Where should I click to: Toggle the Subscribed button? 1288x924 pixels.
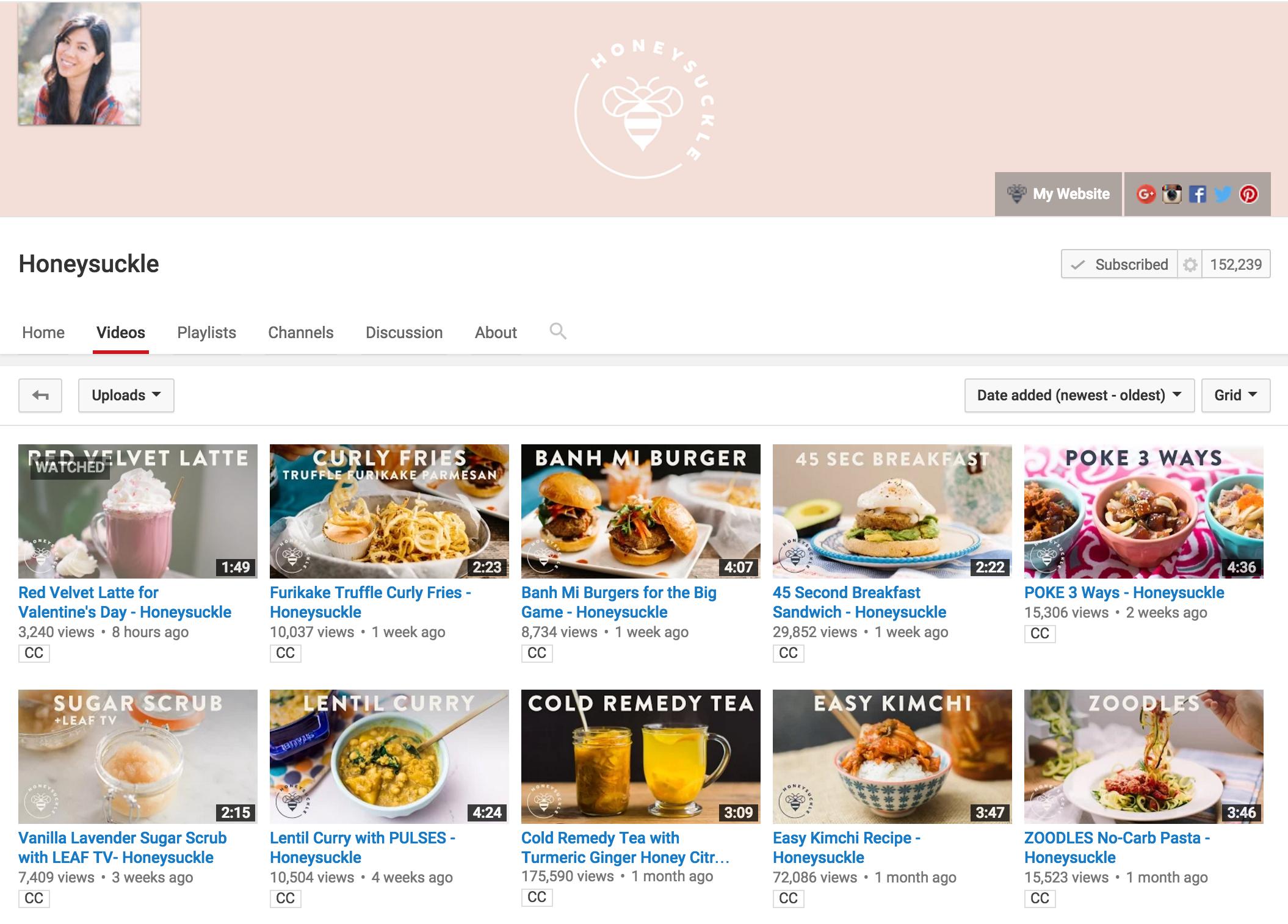pyautogui.click(x=1120, y=265)
